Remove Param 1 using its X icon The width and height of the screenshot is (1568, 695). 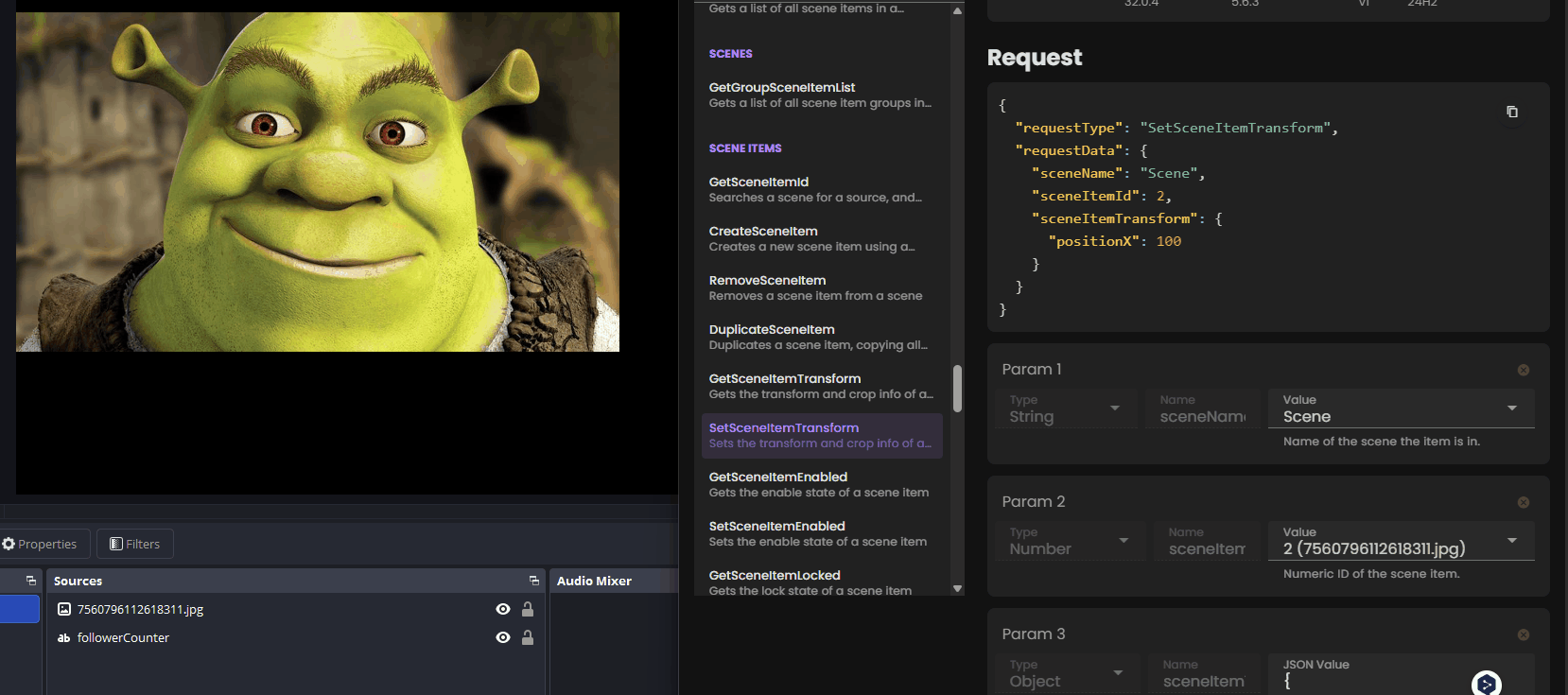1523,370
